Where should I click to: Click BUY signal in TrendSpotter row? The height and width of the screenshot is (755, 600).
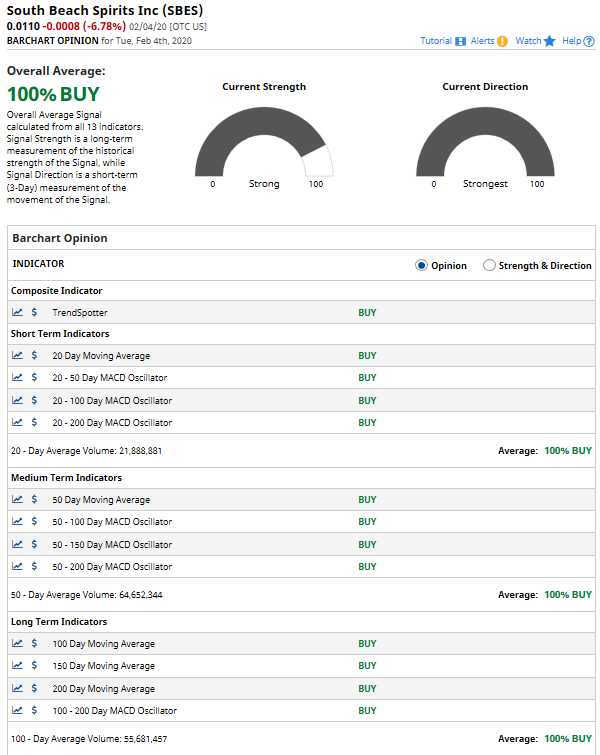click(x=367, y=312)
